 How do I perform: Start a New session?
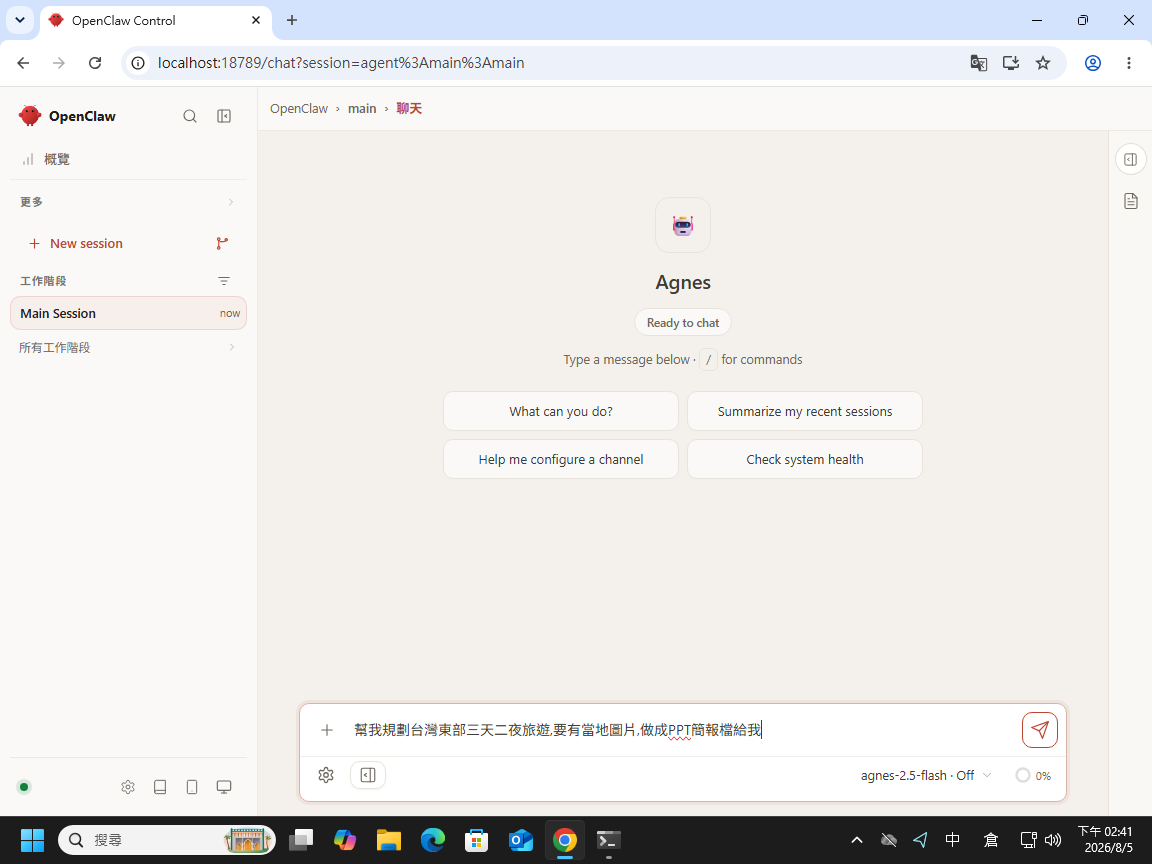pyautogui.click(x=76, y=243)
